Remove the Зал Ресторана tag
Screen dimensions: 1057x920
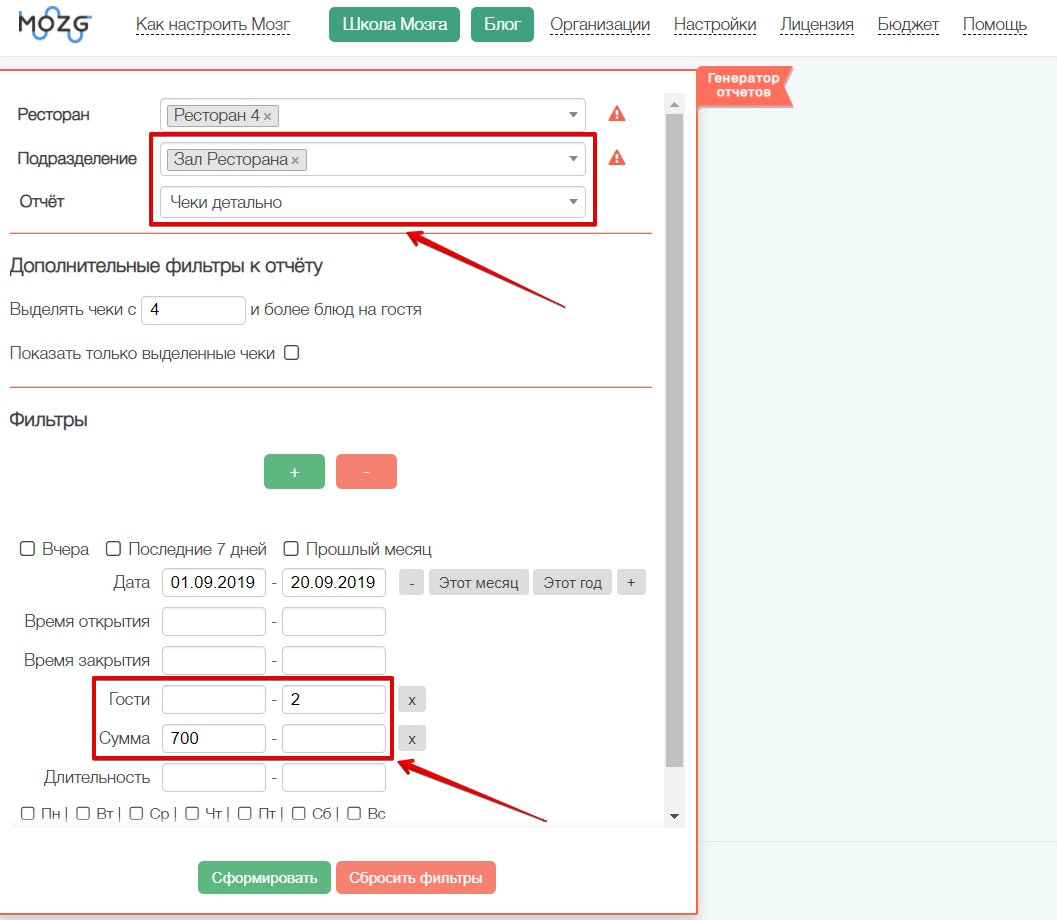[295, 160]
